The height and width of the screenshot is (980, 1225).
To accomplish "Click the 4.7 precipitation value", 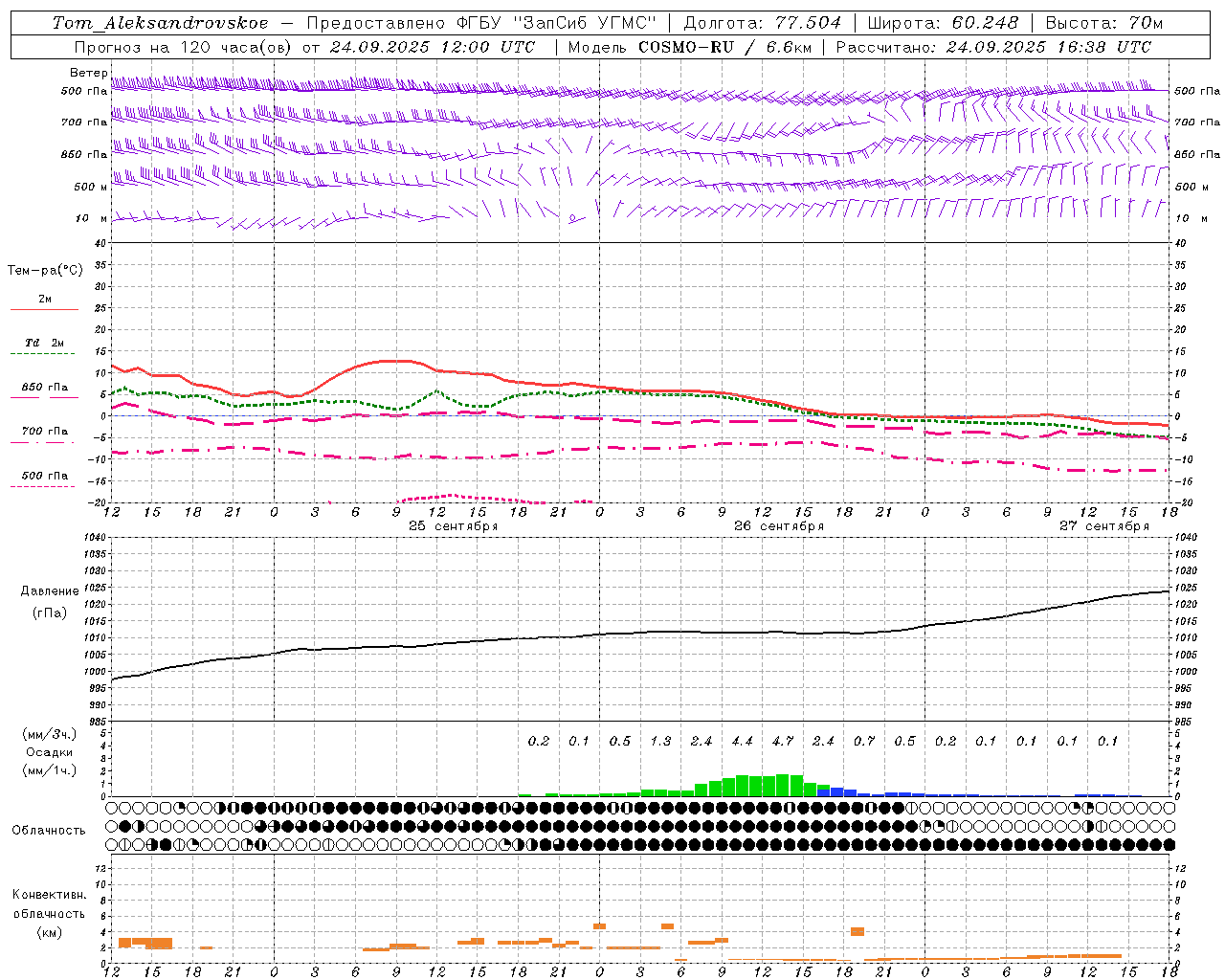I will pos(783,742).
